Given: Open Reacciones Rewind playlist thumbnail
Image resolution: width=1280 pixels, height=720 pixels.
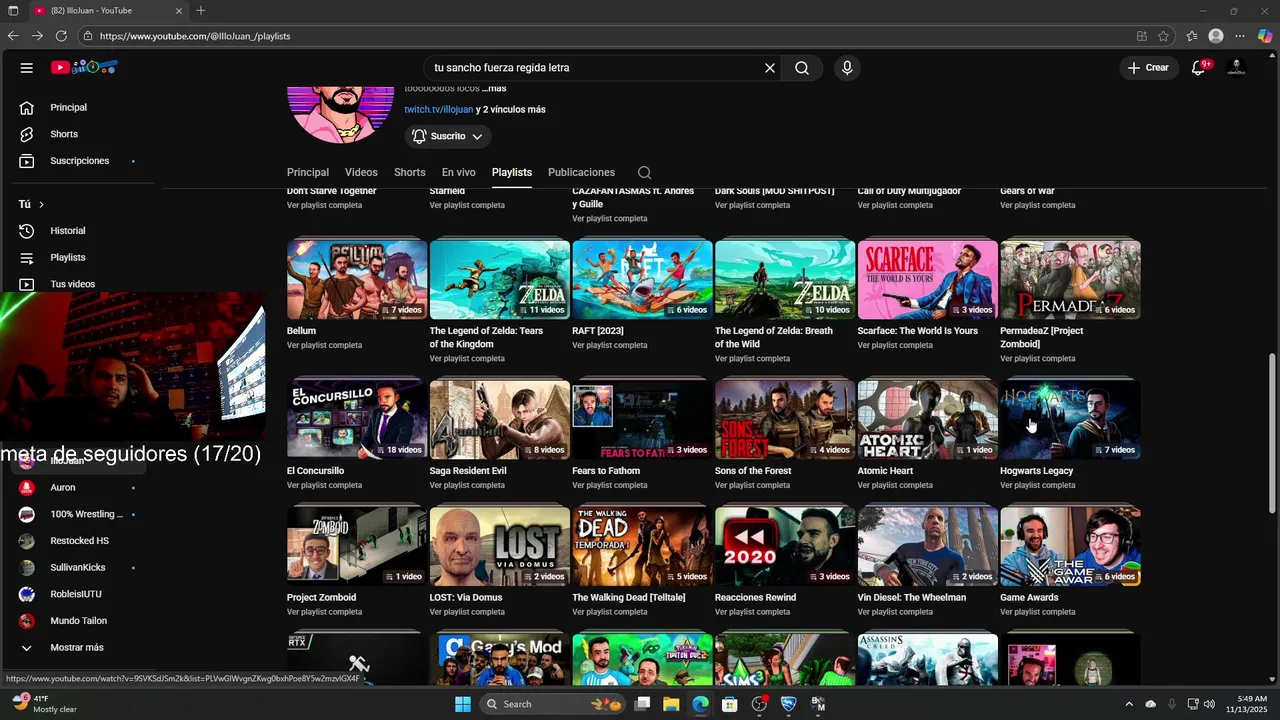Looking at the screenshot, I should pos(784,546).
